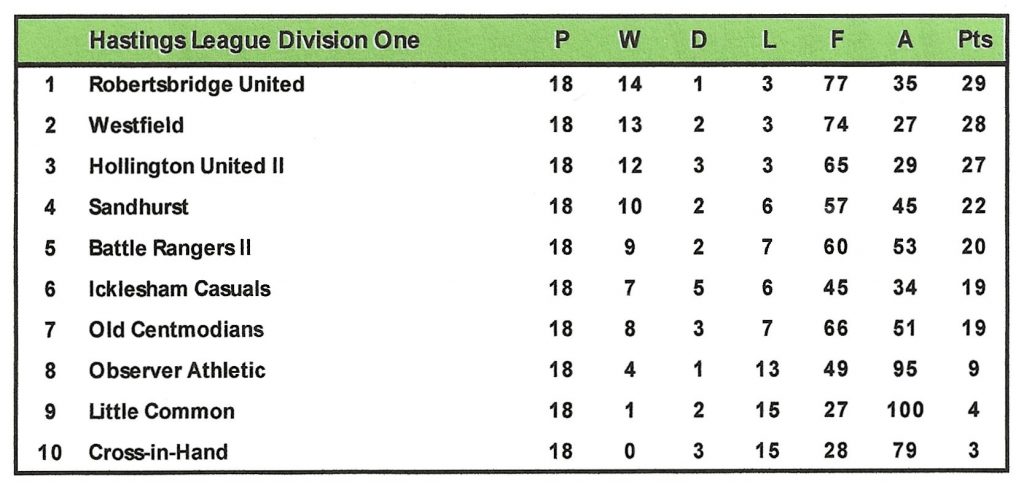This screenshot has width=1024, height=487.
Task: Click the Cross-in-Hand team name
Action: tap(158, 452)
